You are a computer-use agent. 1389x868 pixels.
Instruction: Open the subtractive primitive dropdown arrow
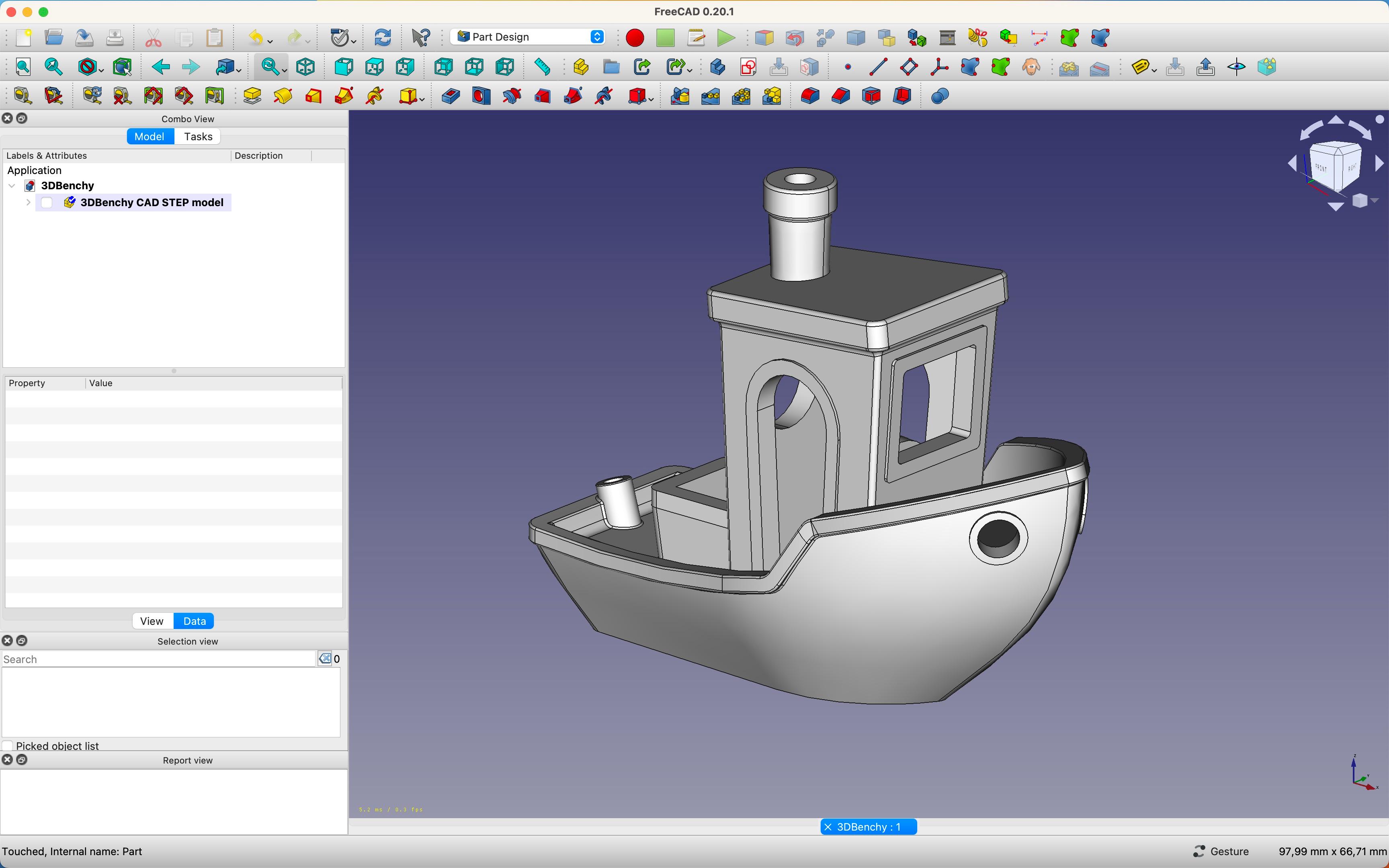click(x=651, y=99)
